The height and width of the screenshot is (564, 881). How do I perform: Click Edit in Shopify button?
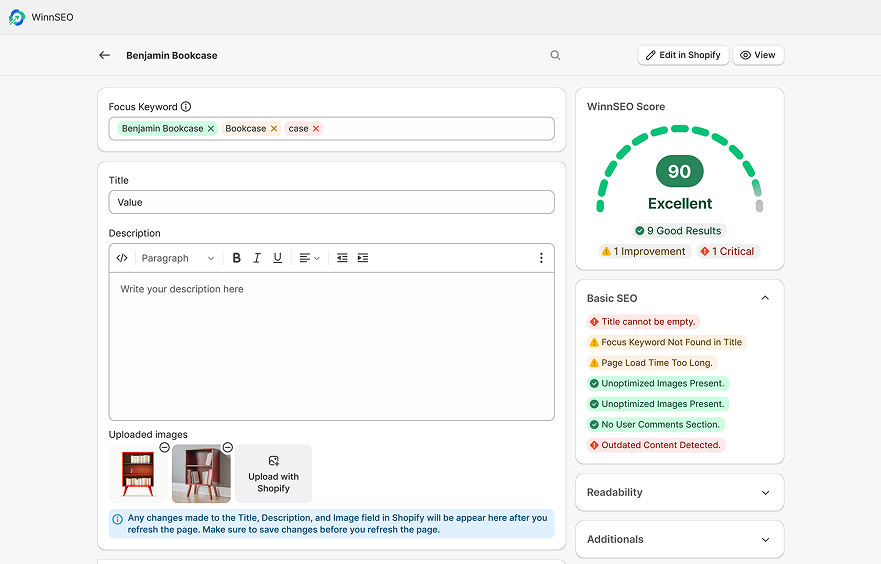(683, 55)
